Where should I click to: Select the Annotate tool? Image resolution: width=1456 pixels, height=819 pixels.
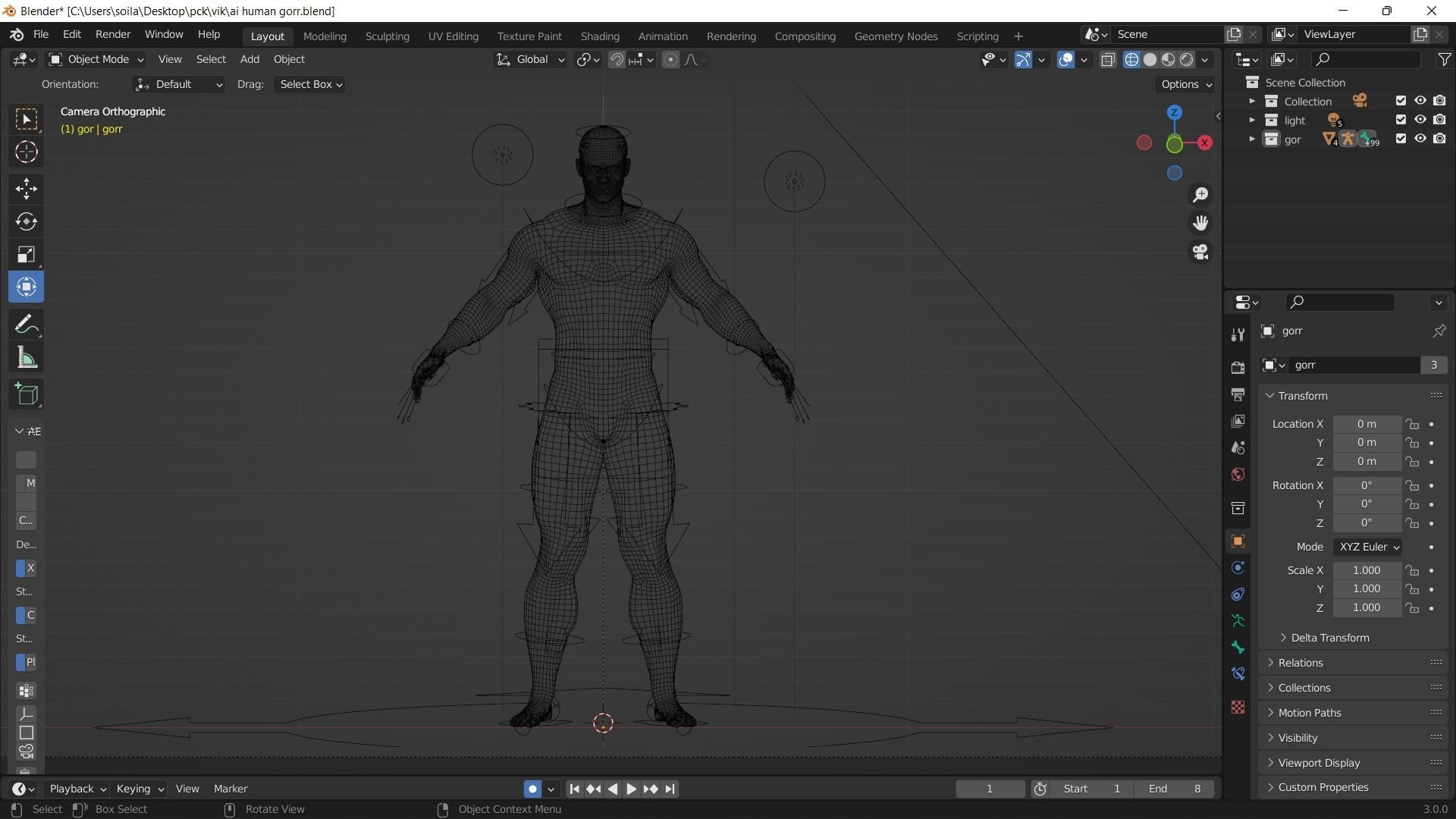point(27,325)
